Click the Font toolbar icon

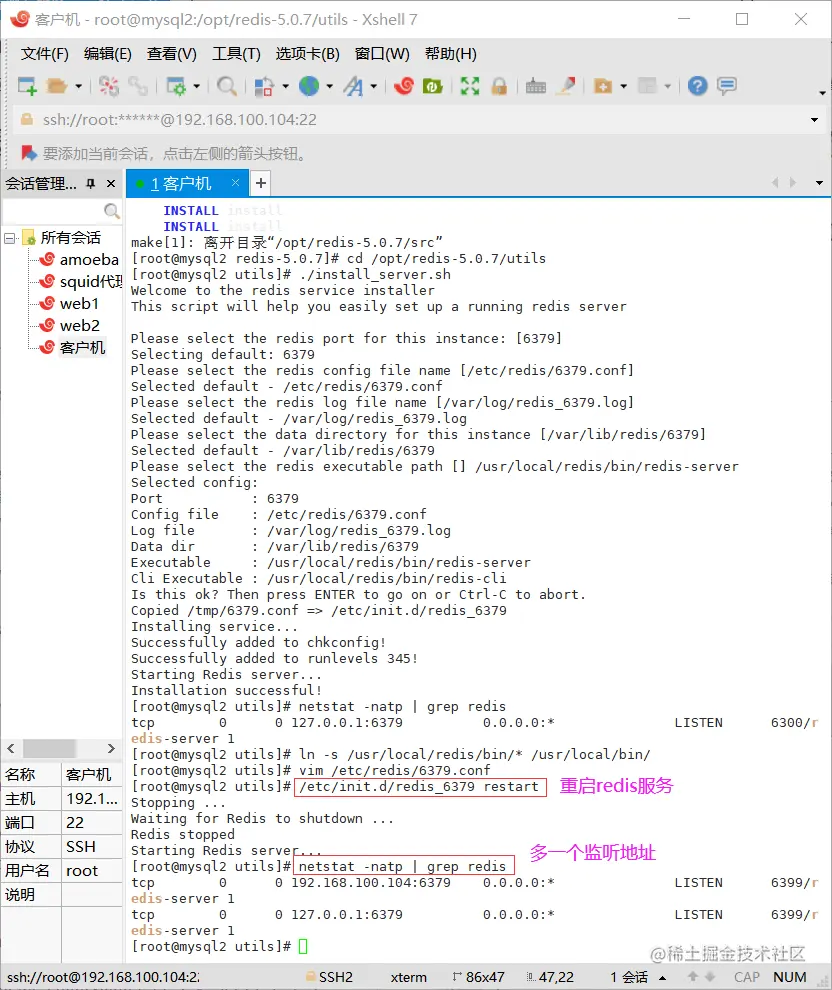354,86
